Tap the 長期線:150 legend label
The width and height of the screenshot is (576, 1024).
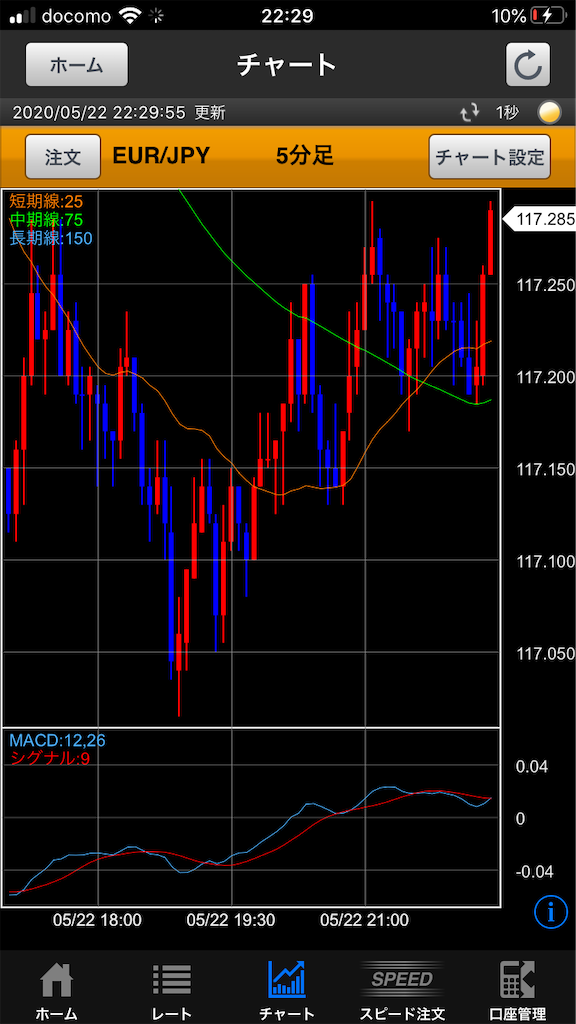pyautogui.click(x=51, y=238)
